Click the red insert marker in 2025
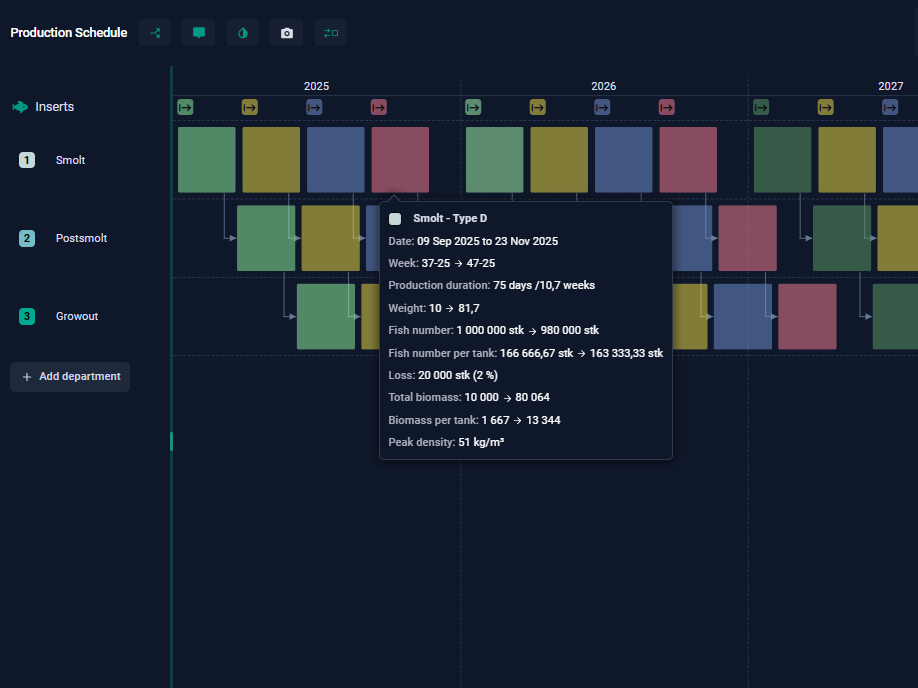This screenshot has width=918, height=688. [x=379, y=107]
